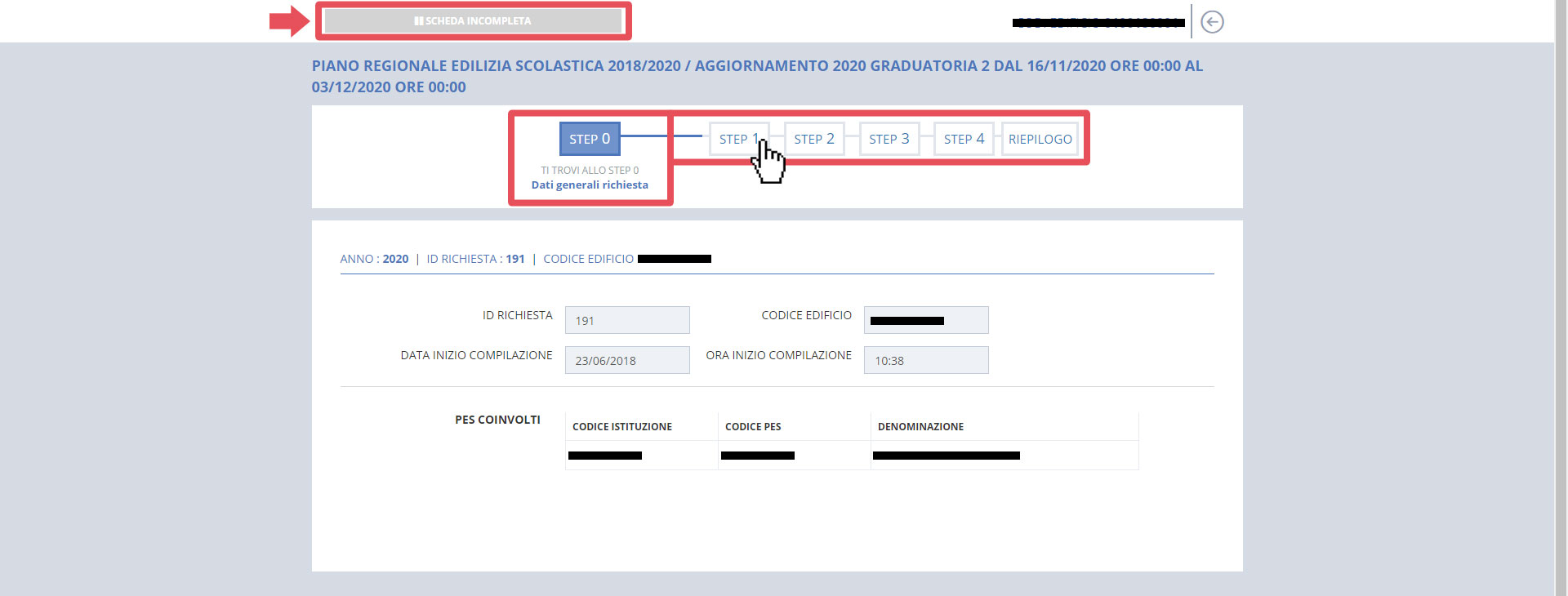
Task: Jump to STEP 4
Action: pyautogui.click(x=964, y=139)
